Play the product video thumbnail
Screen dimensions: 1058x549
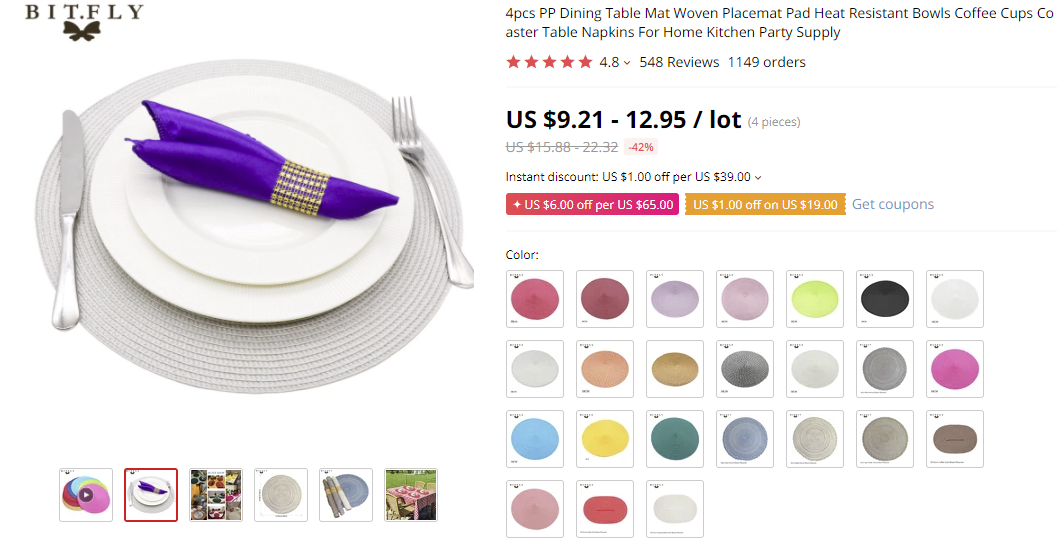coord(86,494)
